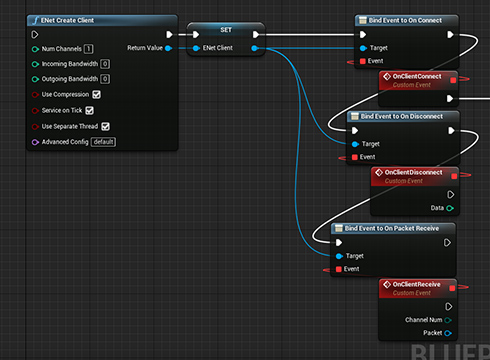Viewport: 490px width, 360px height.
Task: Toggle the Use Compression checkbox
Action: [96, 95]
